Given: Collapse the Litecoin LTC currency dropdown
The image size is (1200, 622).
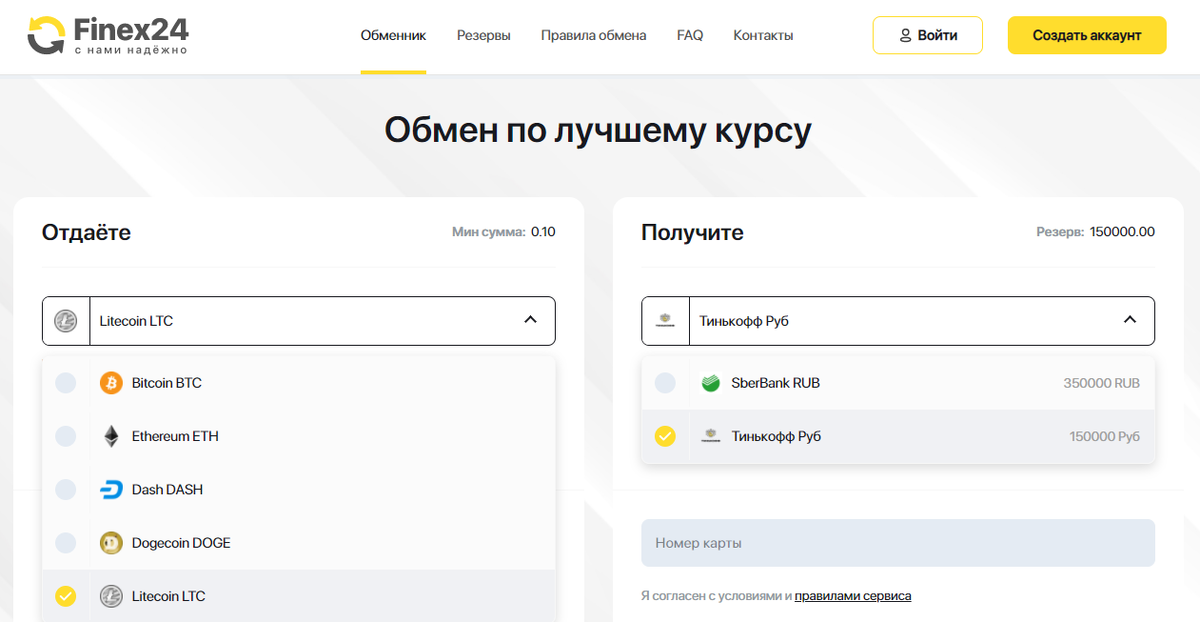Looking at the screenshot, I should tap(299, 321).
